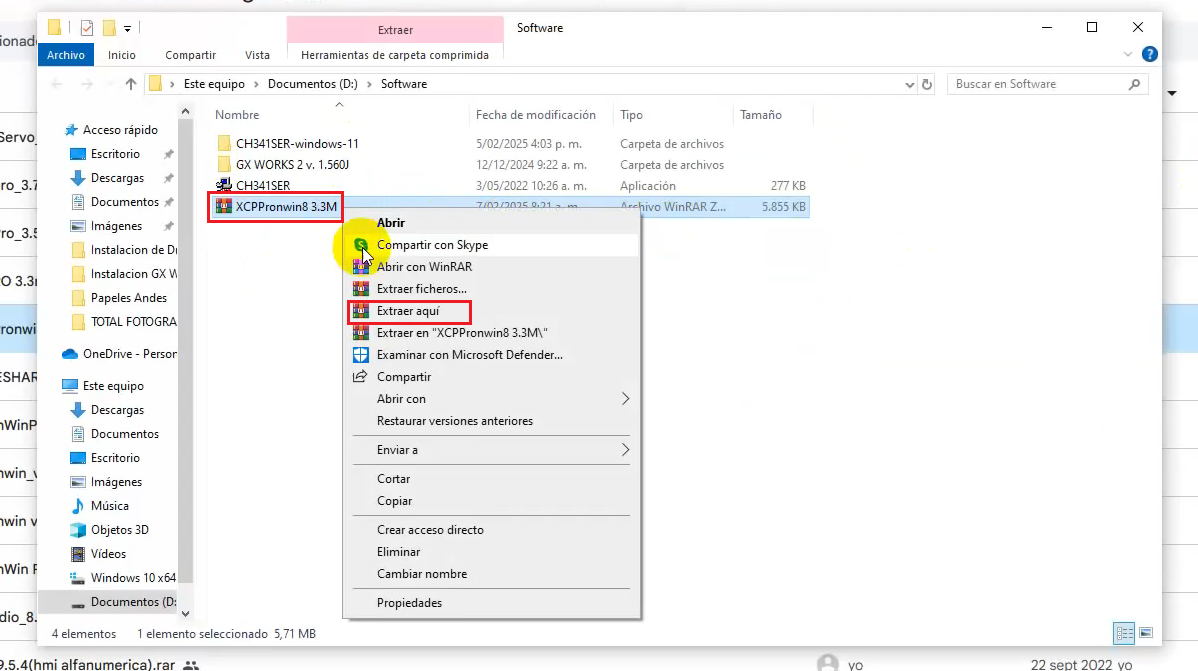
Task: Click the Up one level arrow
Action: (131, 84)
